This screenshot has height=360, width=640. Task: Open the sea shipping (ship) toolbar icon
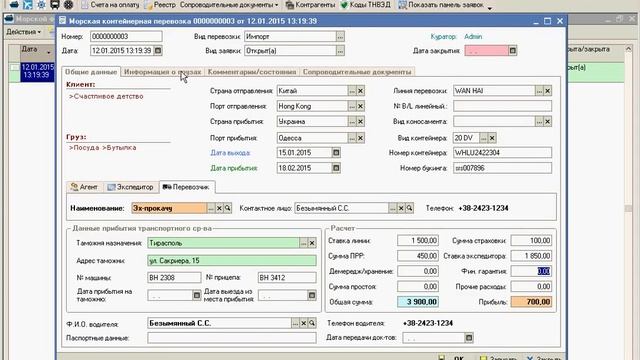pyautogui.click(x=14, y=5)
